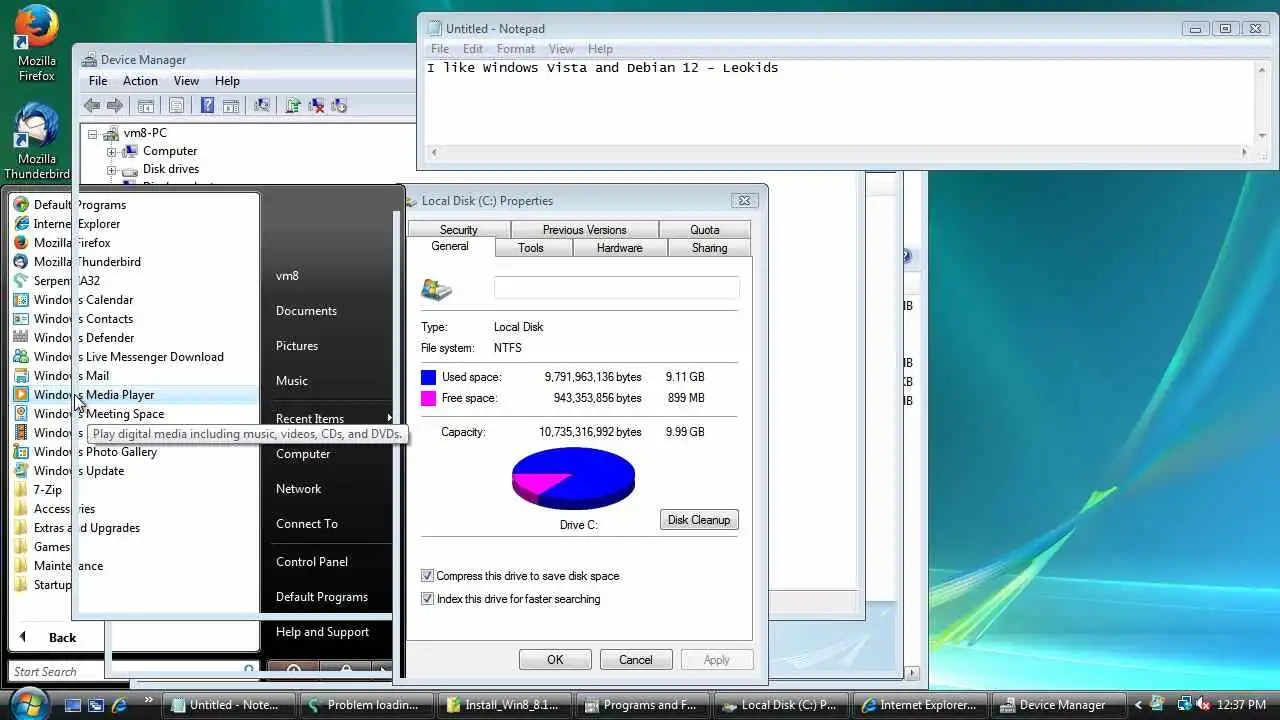Switch to Hardware tab in Disk Properties
This screenshot has height=720, width=1280.
pos(619,248)
